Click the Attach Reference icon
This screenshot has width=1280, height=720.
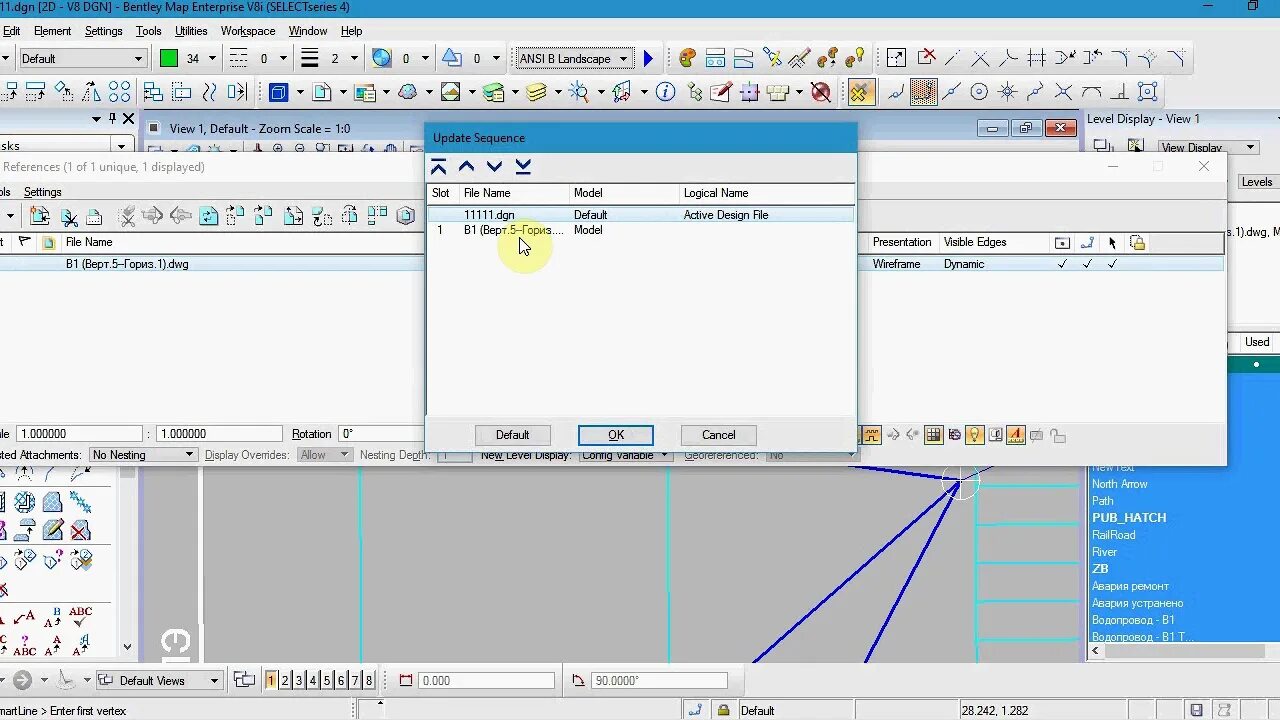coord(40,215)
